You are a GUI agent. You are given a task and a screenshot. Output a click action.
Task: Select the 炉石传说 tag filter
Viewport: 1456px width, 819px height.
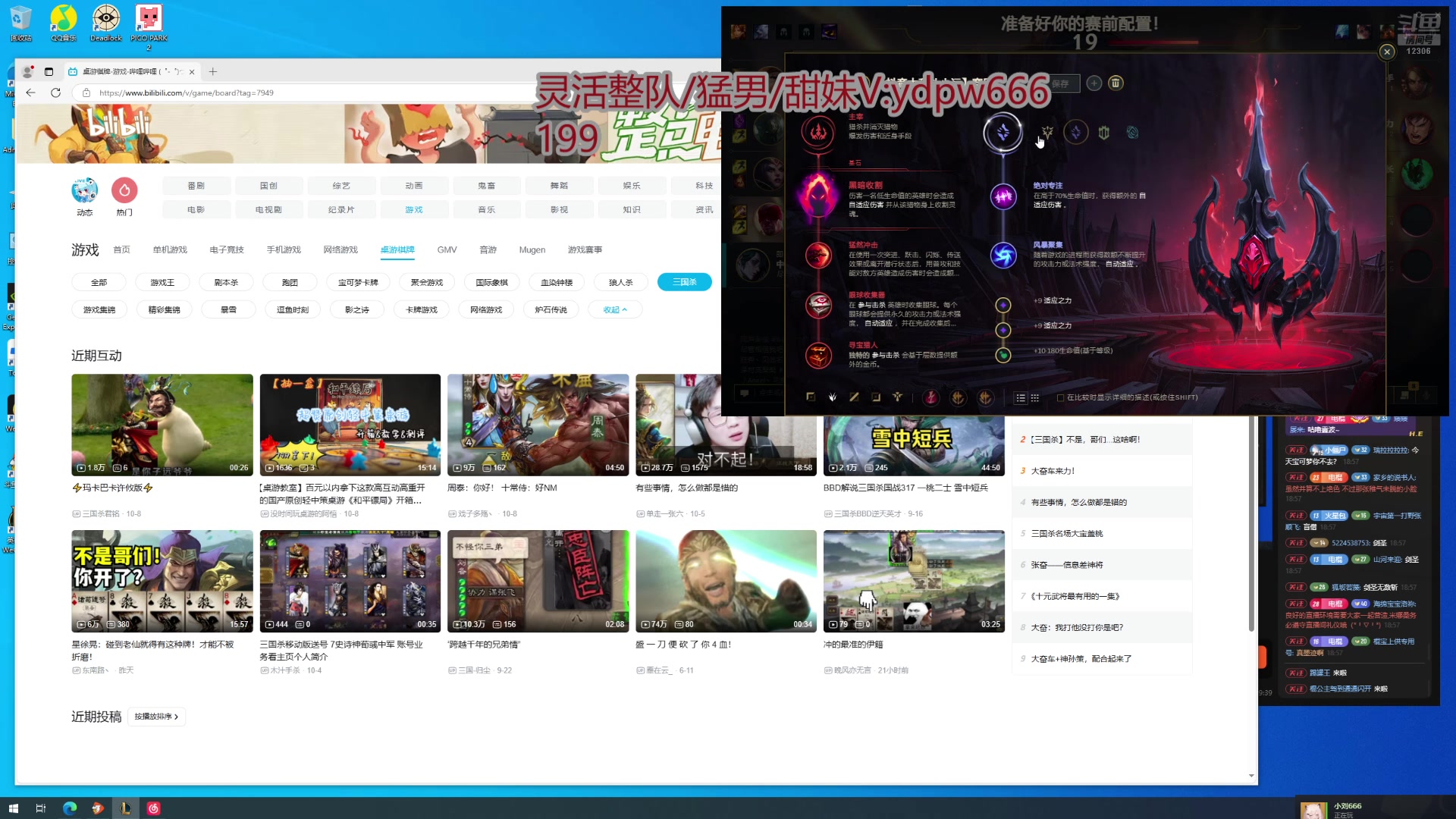pos(551,309)
